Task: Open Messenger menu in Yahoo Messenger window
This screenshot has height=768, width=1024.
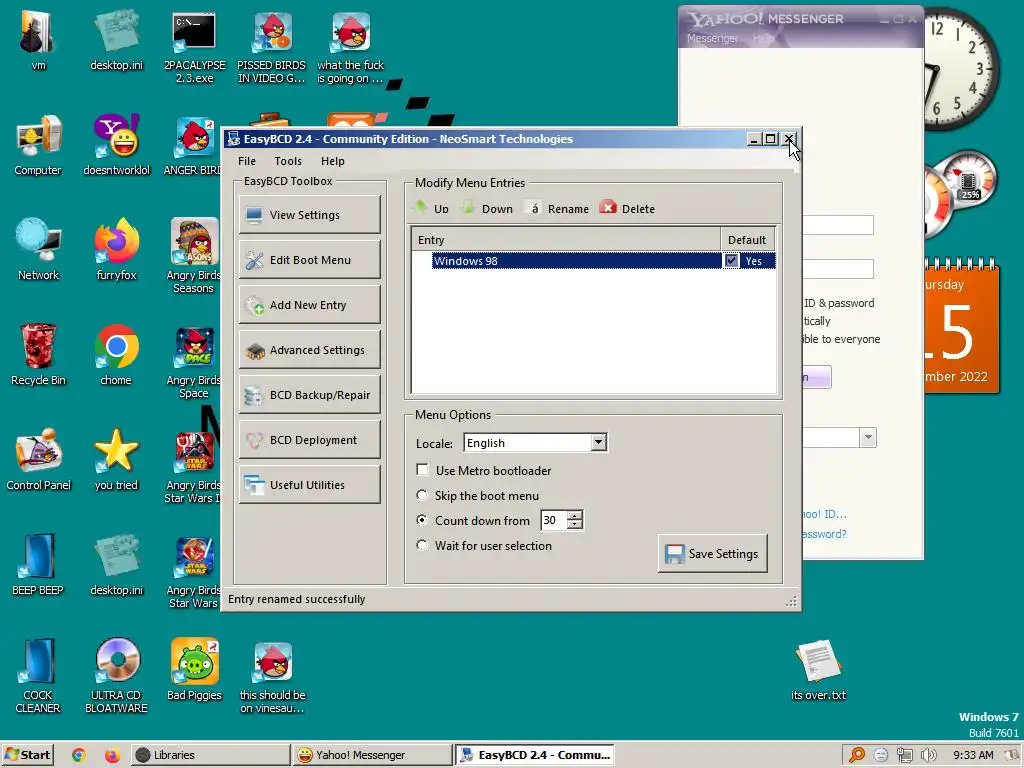Action: pyautogui.click(x=712, y=39)
